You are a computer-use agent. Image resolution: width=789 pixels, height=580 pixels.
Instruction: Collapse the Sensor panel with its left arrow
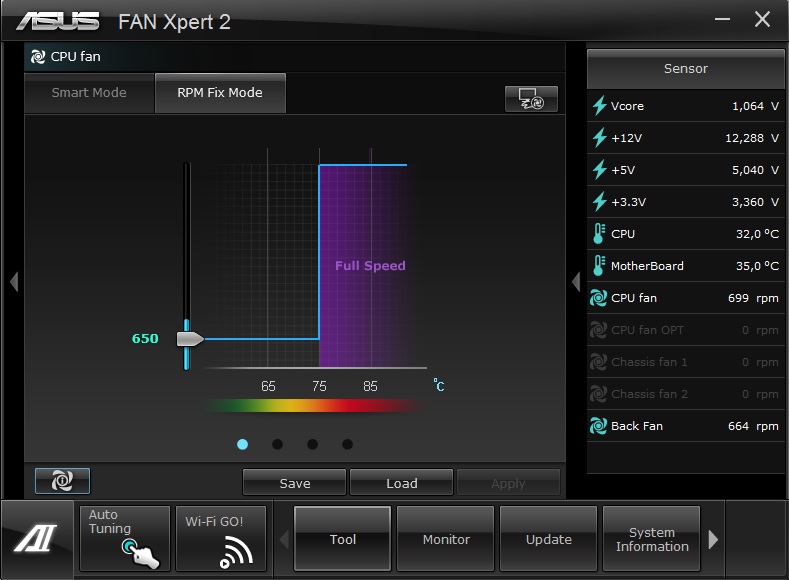pyautogui.click(x=576, y=282)
